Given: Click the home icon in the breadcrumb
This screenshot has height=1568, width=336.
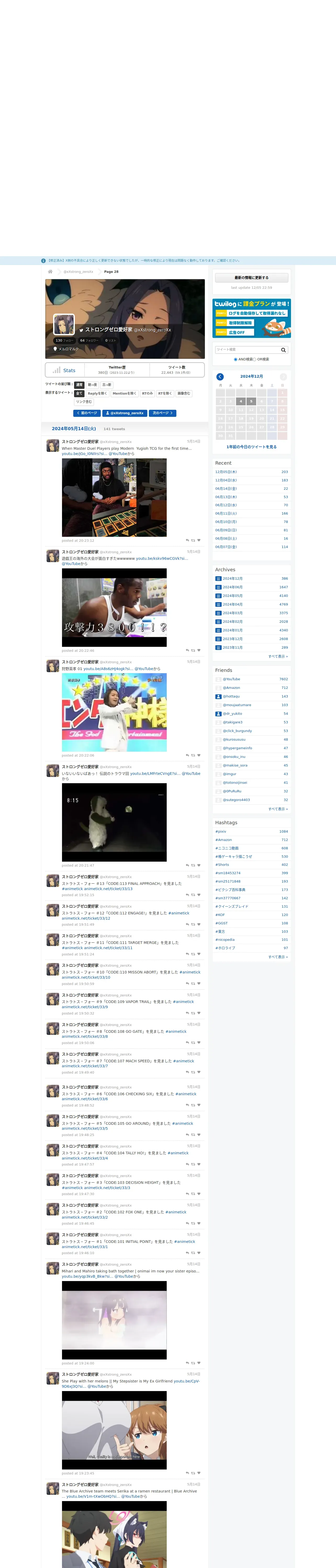Looking at the screenshot, I should coord(50,272).
